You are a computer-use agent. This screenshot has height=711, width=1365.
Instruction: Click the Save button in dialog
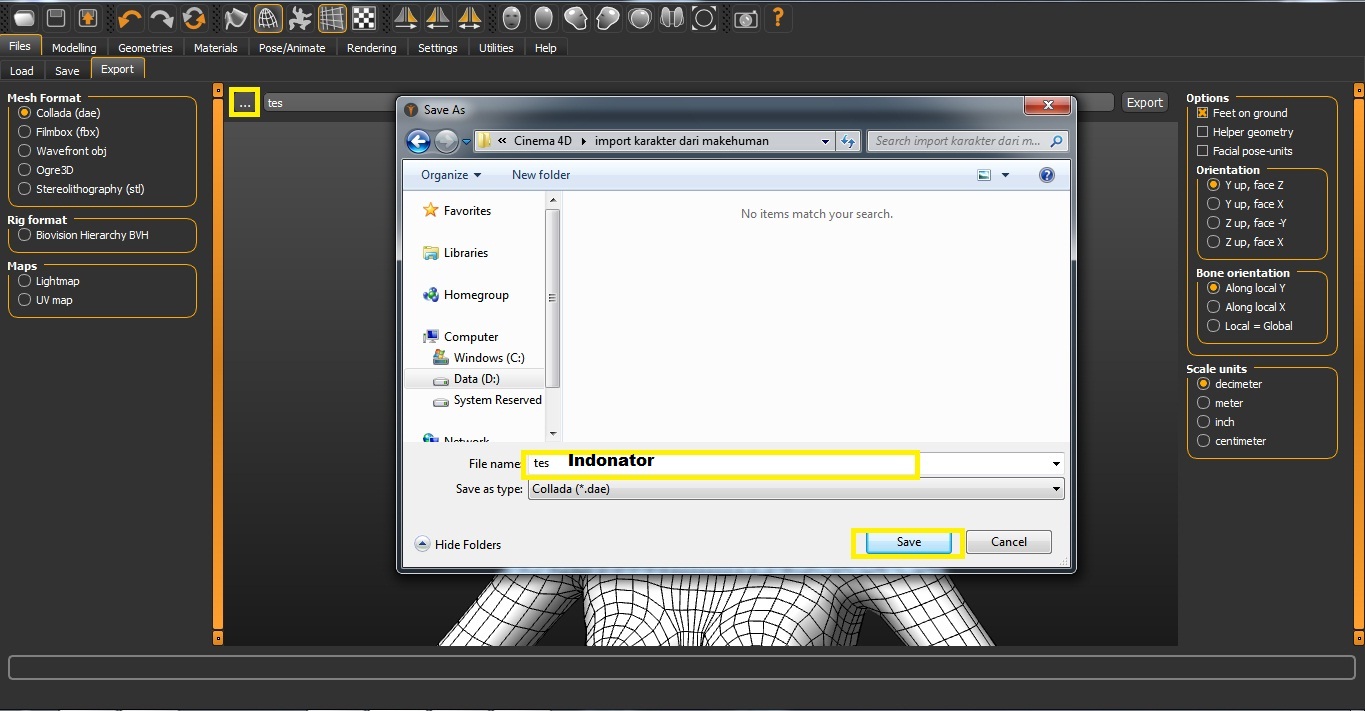pyautogui.click(x=908, y=542)
